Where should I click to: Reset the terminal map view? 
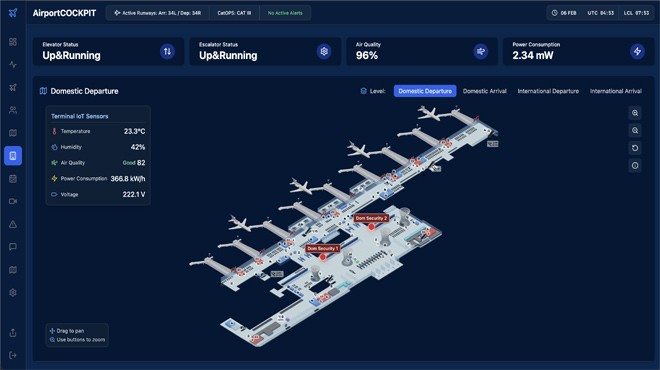635,148
